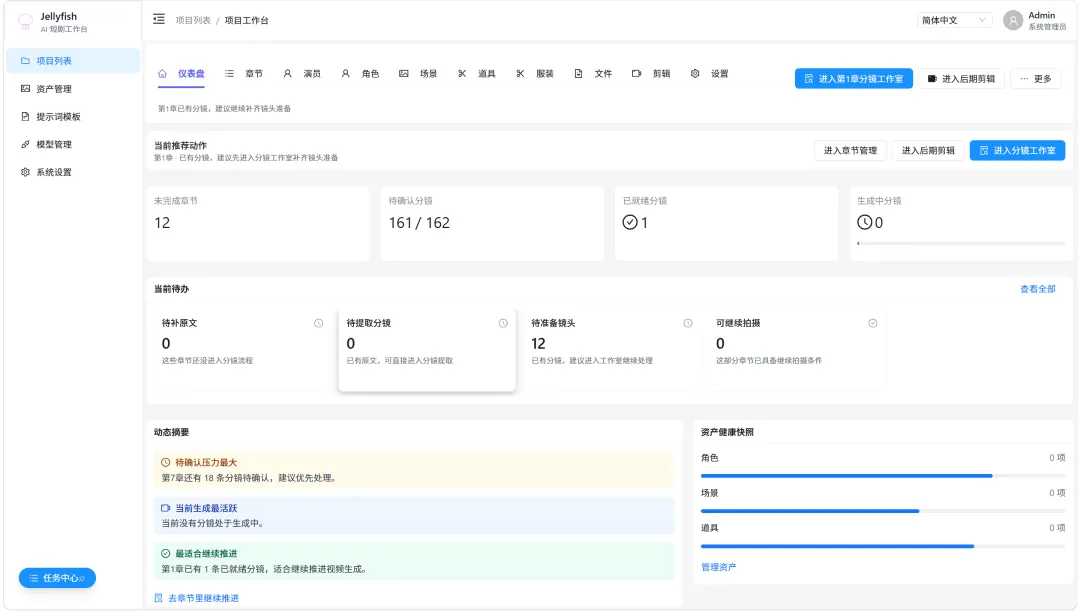1080x612 pixels.
Task: Click the clock icon beside 待确认压力最大
Action: pos(165,463)
